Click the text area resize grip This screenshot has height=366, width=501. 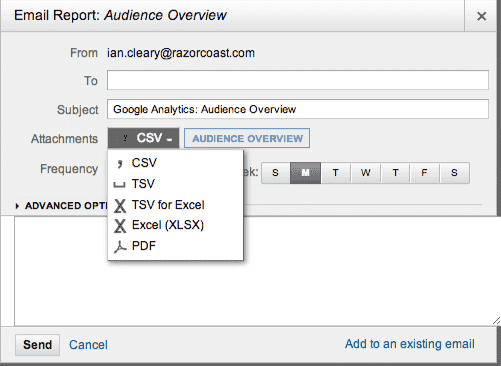pyautogui.click(x=496, y=321)
